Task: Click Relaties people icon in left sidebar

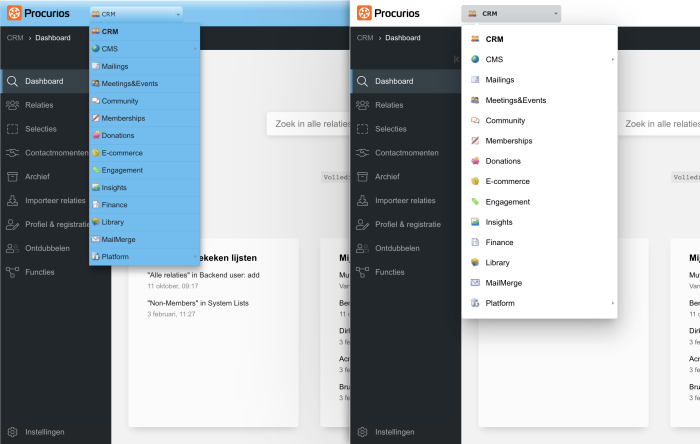Action: pos(12,105)
